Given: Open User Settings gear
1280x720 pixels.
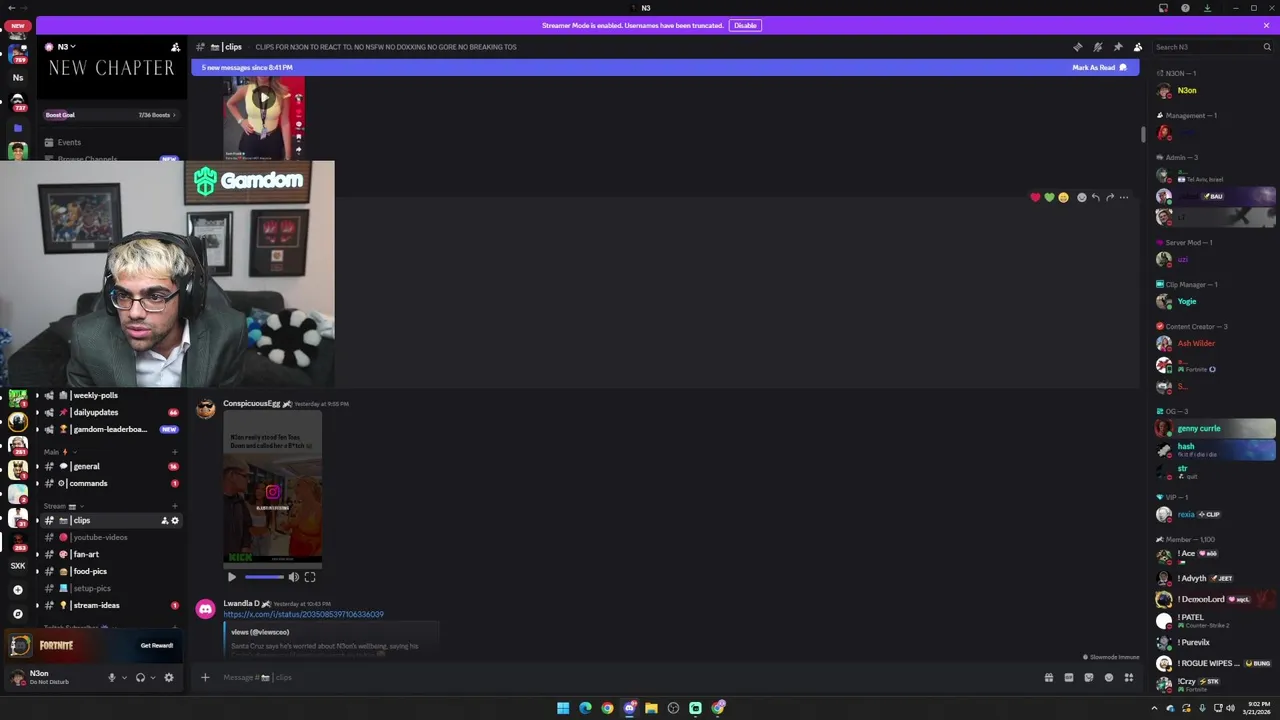Looking at the screenshot, I should click(x=168, y=677).
